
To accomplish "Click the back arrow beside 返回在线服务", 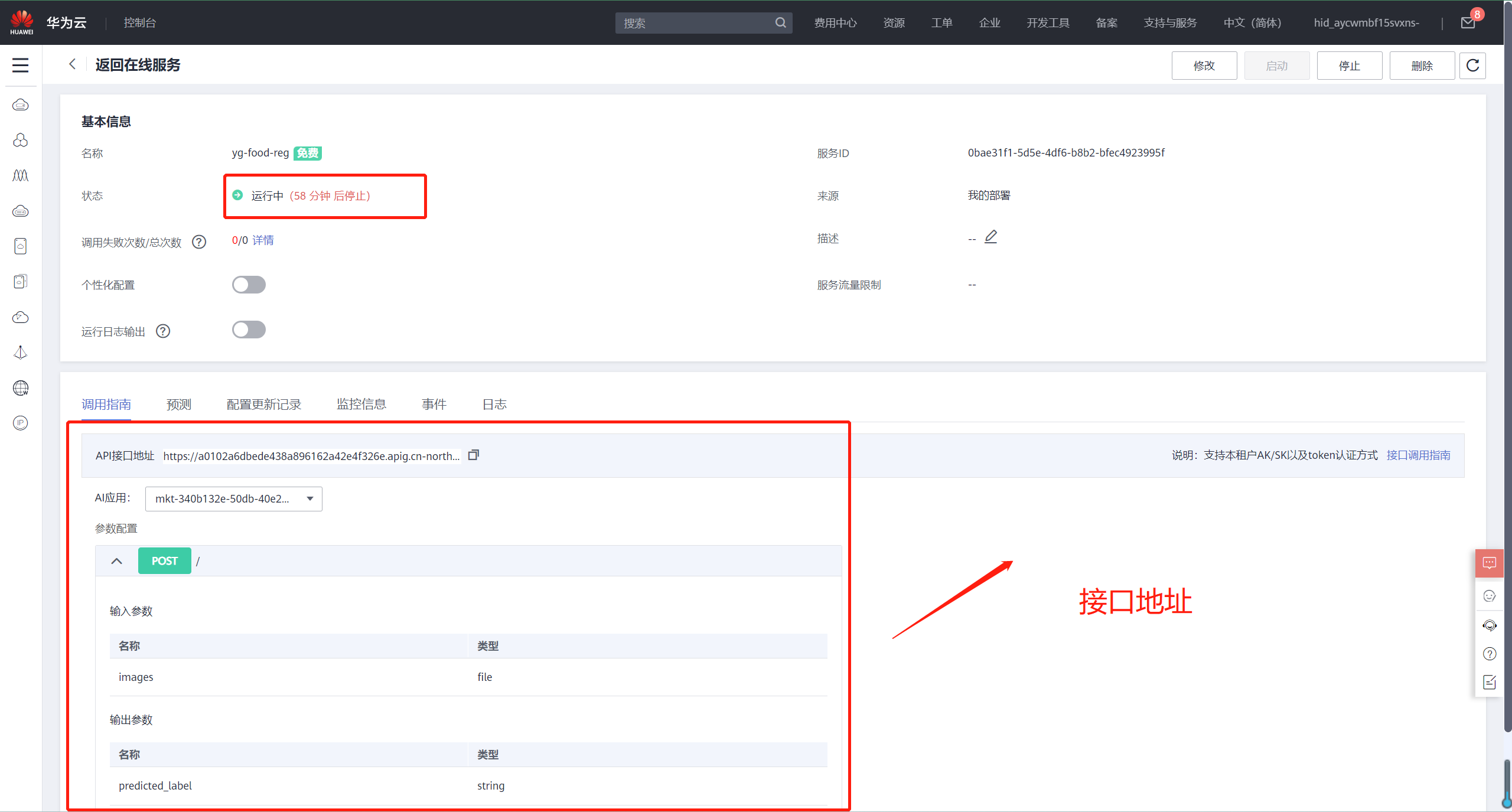I will pyautogui.click(x=73, y=64).
